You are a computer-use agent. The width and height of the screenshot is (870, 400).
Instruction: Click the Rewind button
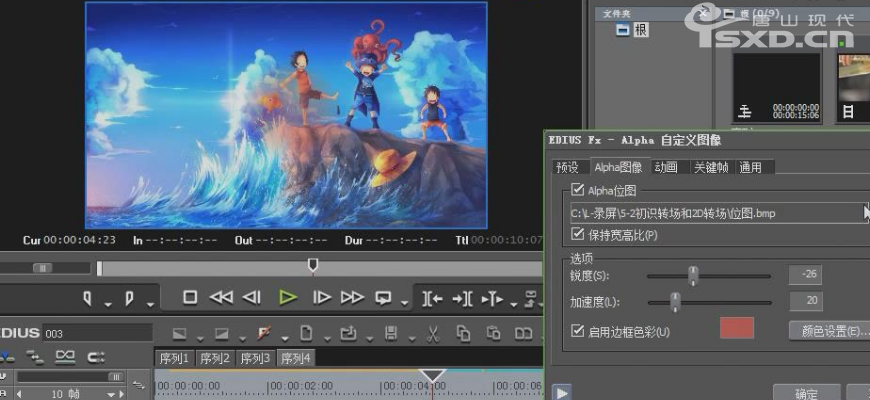point(221,297)
